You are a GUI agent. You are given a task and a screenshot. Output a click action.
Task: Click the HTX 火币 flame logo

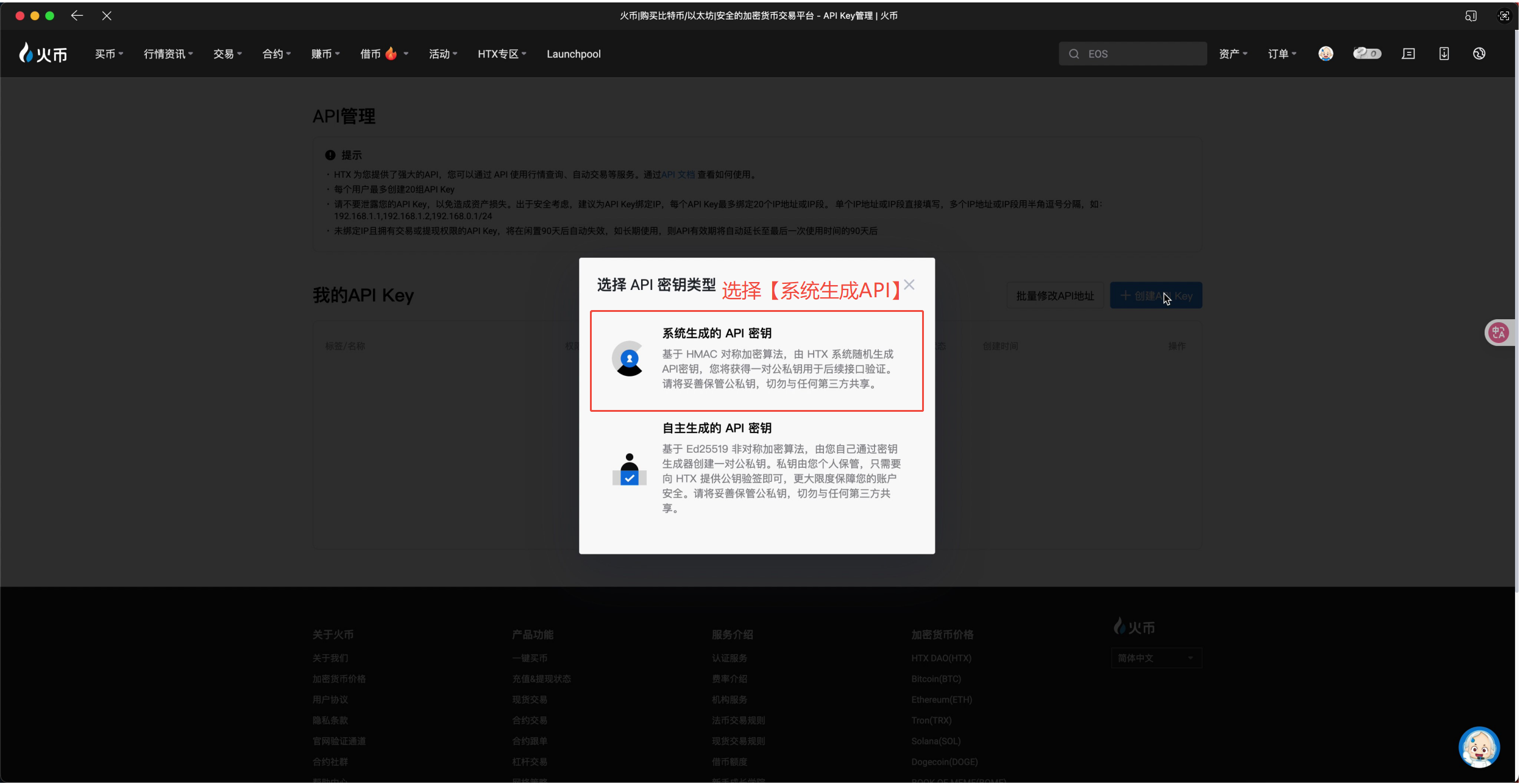coord(43,54)
